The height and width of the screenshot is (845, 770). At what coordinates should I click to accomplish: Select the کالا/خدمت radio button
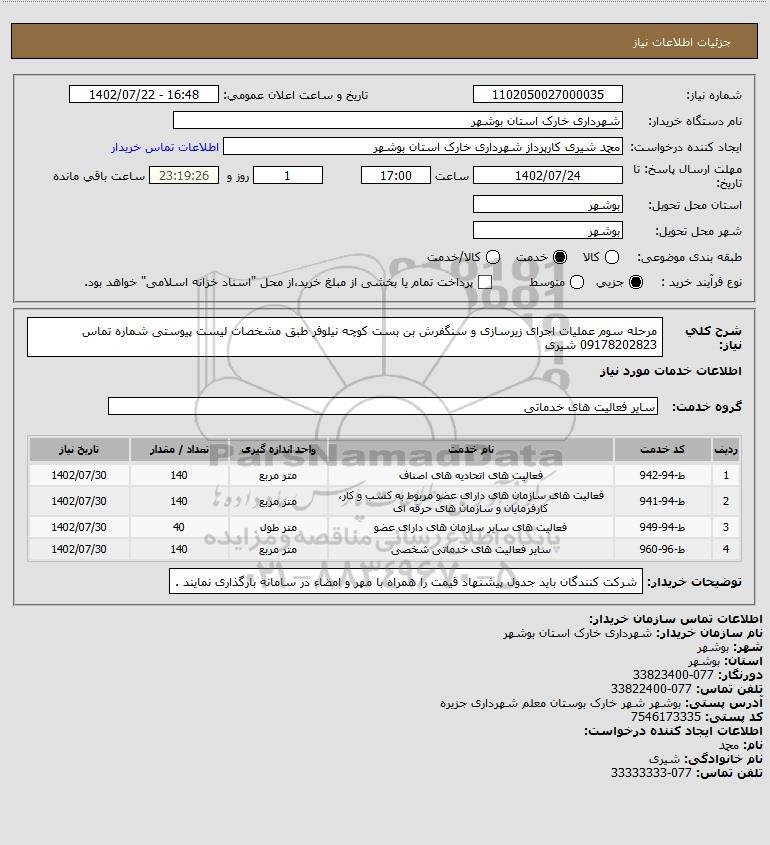(492, 258)
